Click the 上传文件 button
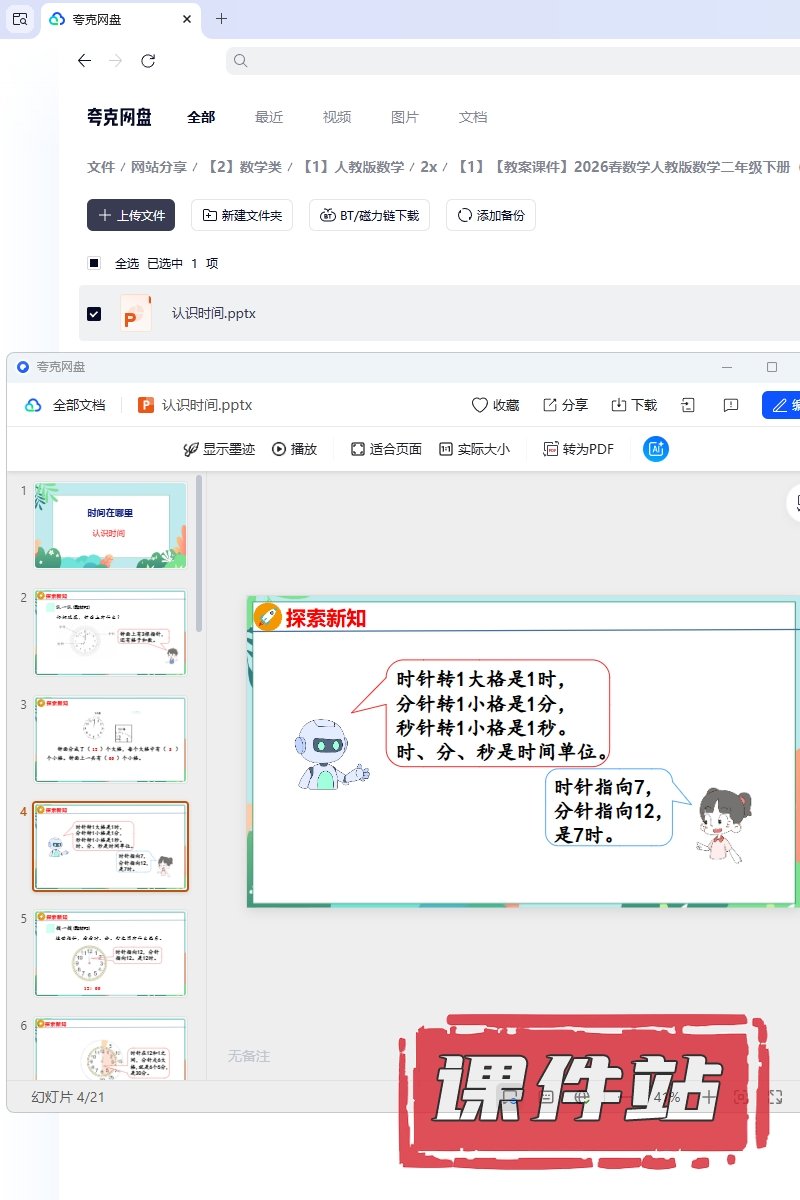Viewport: 800px width, 1200px height. (131, 215)
